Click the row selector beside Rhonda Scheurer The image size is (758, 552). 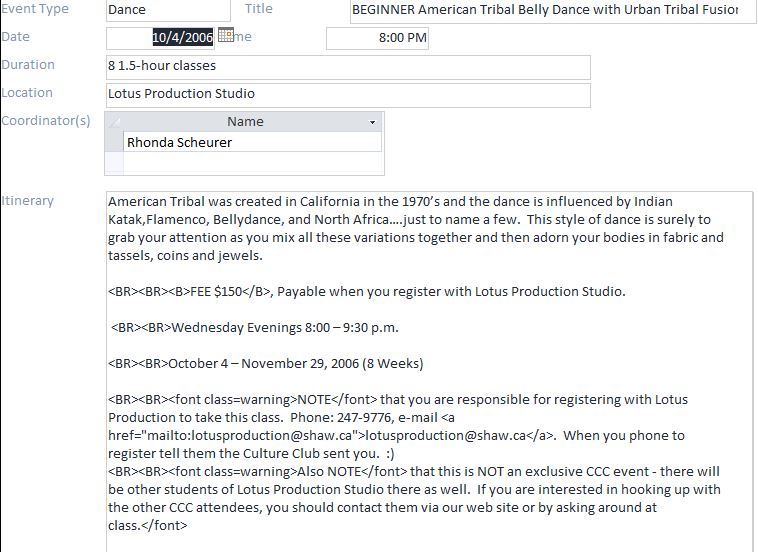click(114, 143)
